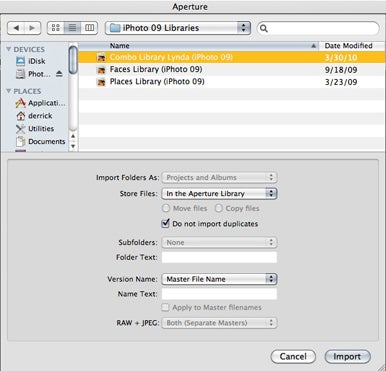Click the 3/30/10 date cell

[x=341, y=58]
